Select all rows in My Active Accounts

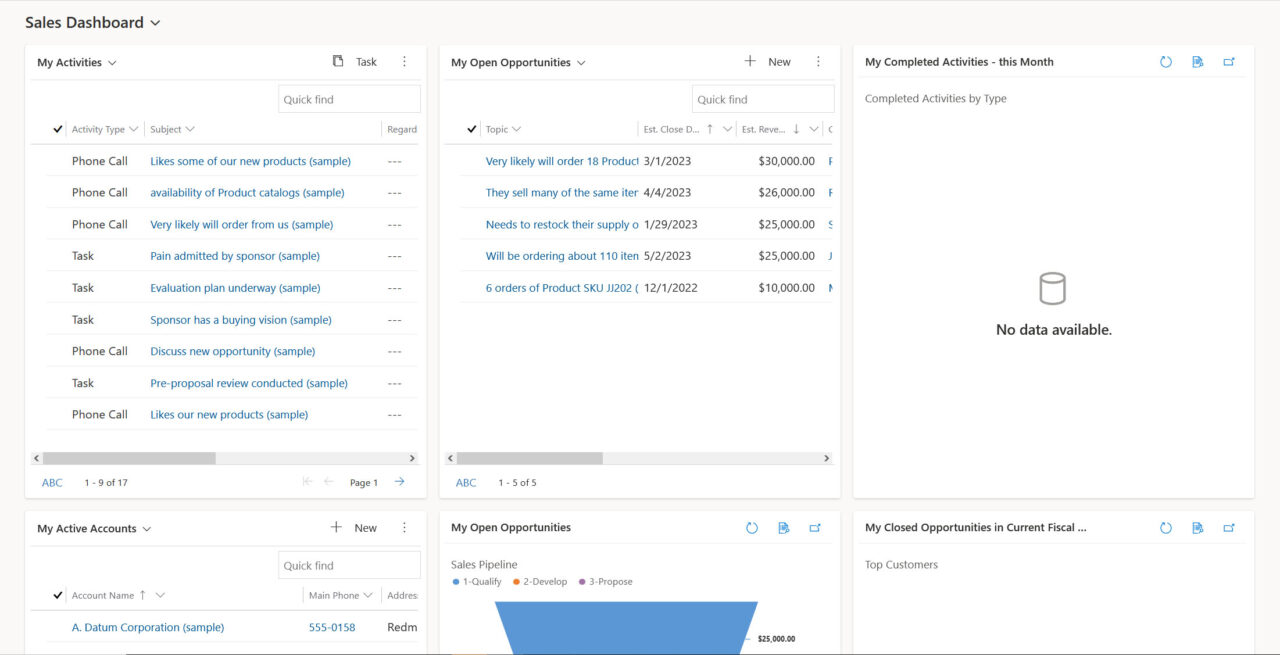(57, 594)
